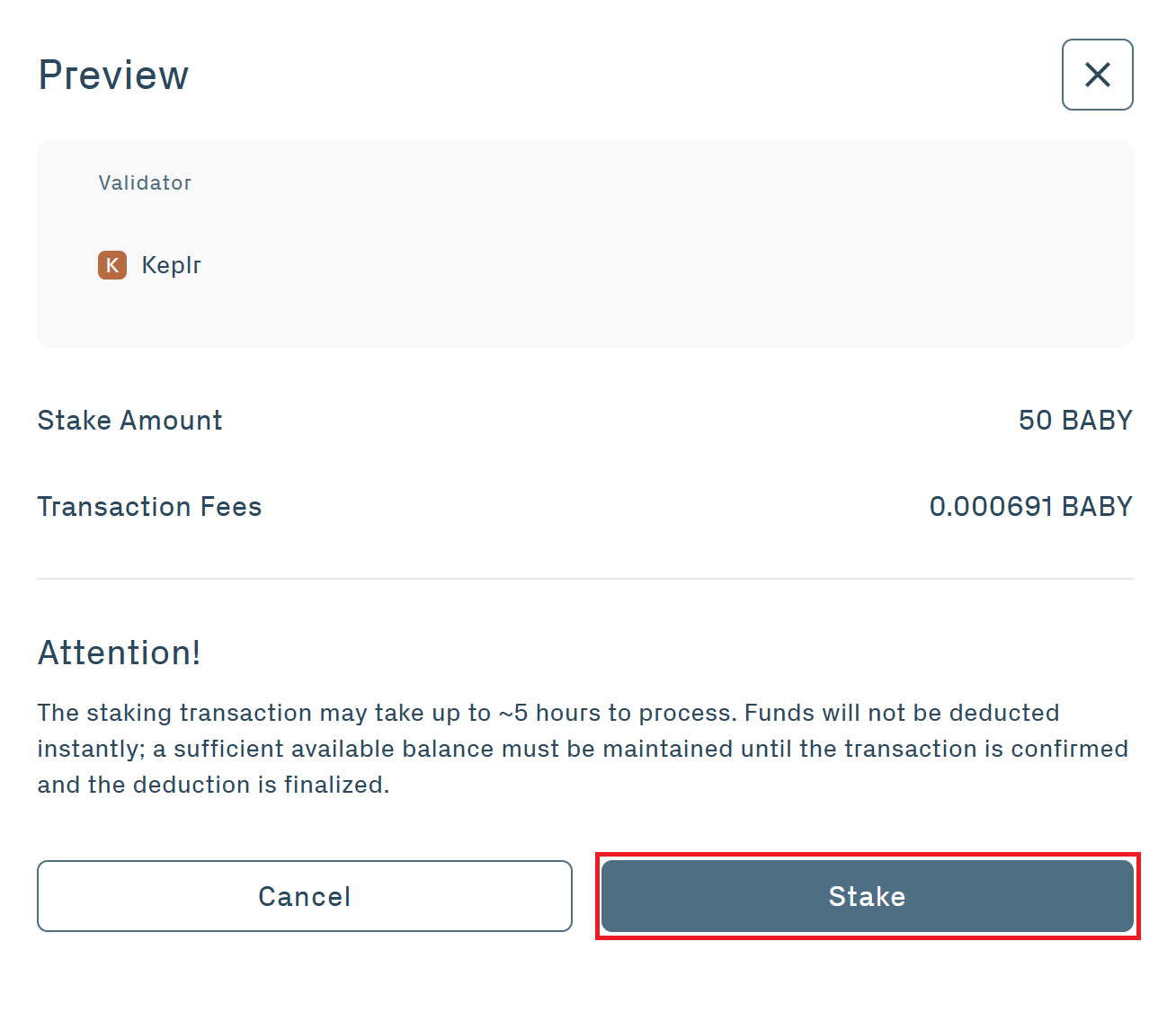Click the Attention! heading
This screenshot has width=1176, height=1030.
pos(119,653)
